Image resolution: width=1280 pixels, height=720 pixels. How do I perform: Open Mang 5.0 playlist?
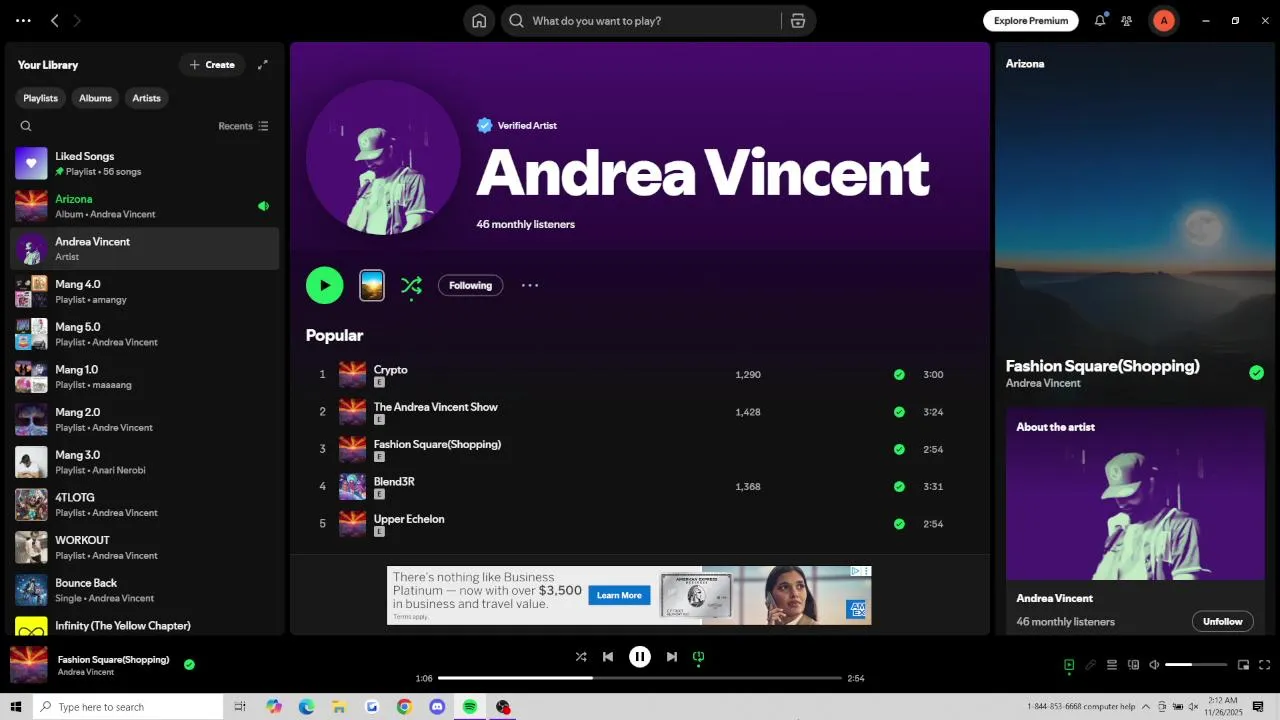144,334
